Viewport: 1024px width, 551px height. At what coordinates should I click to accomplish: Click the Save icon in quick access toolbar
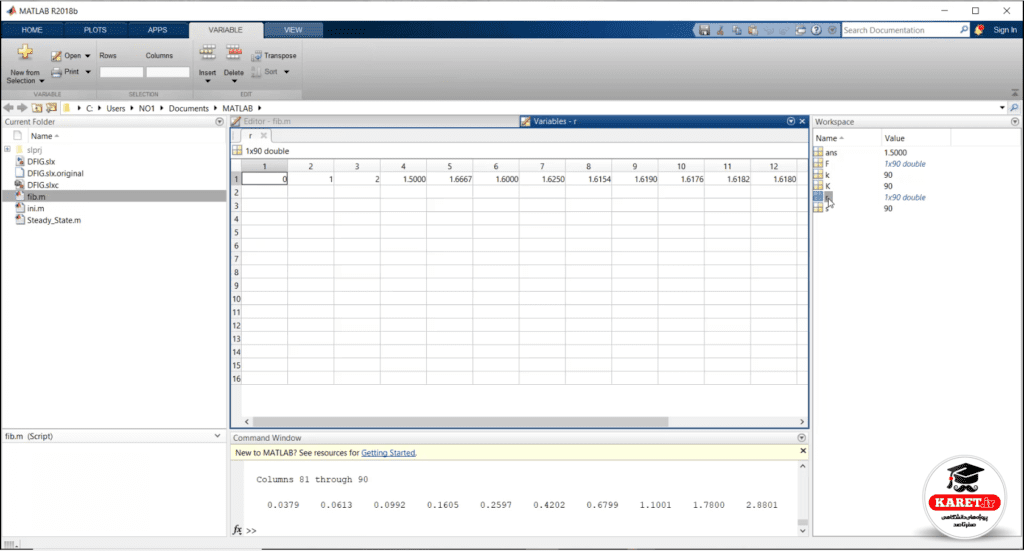coord(704,30)
